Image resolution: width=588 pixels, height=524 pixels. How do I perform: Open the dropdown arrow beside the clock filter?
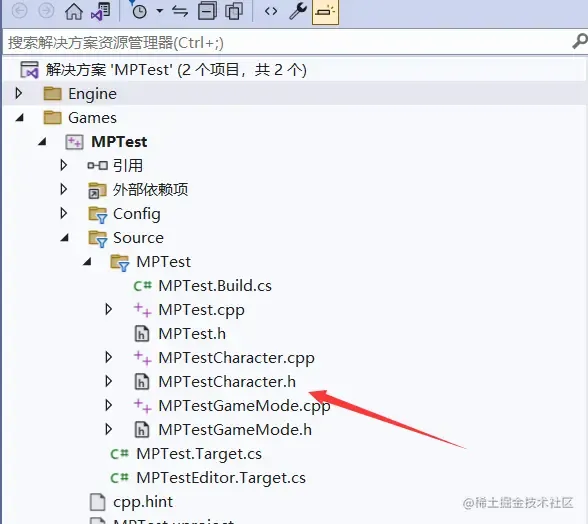pos(160,11)
